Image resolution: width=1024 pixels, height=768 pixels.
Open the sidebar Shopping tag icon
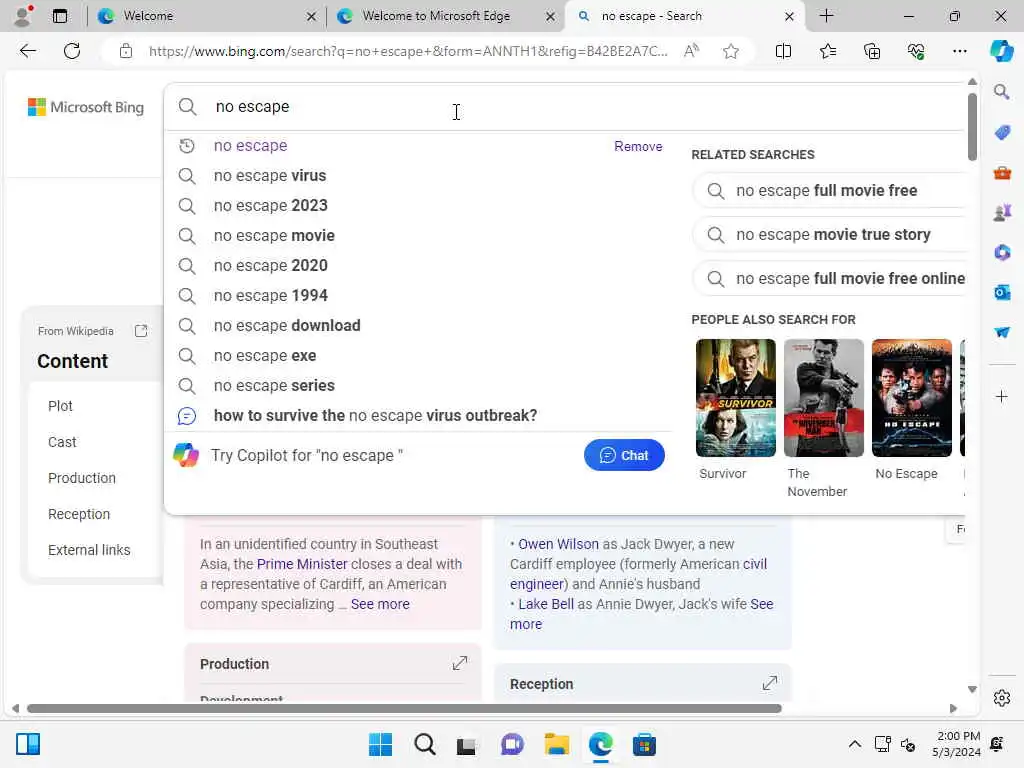(1002, 133)
